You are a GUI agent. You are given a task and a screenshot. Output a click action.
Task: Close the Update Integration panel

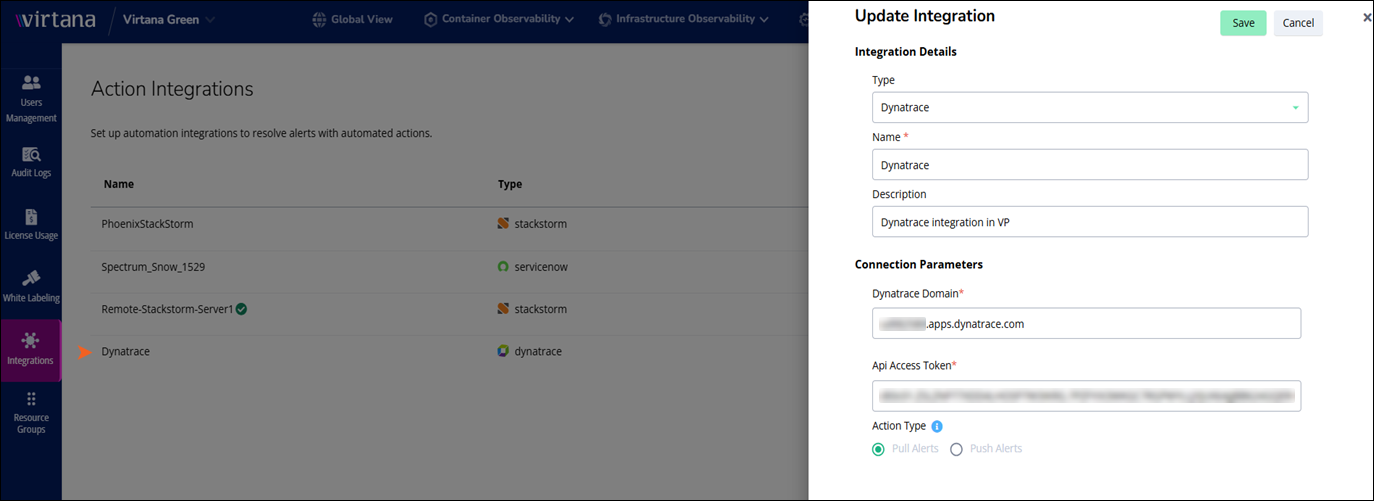1367,18
